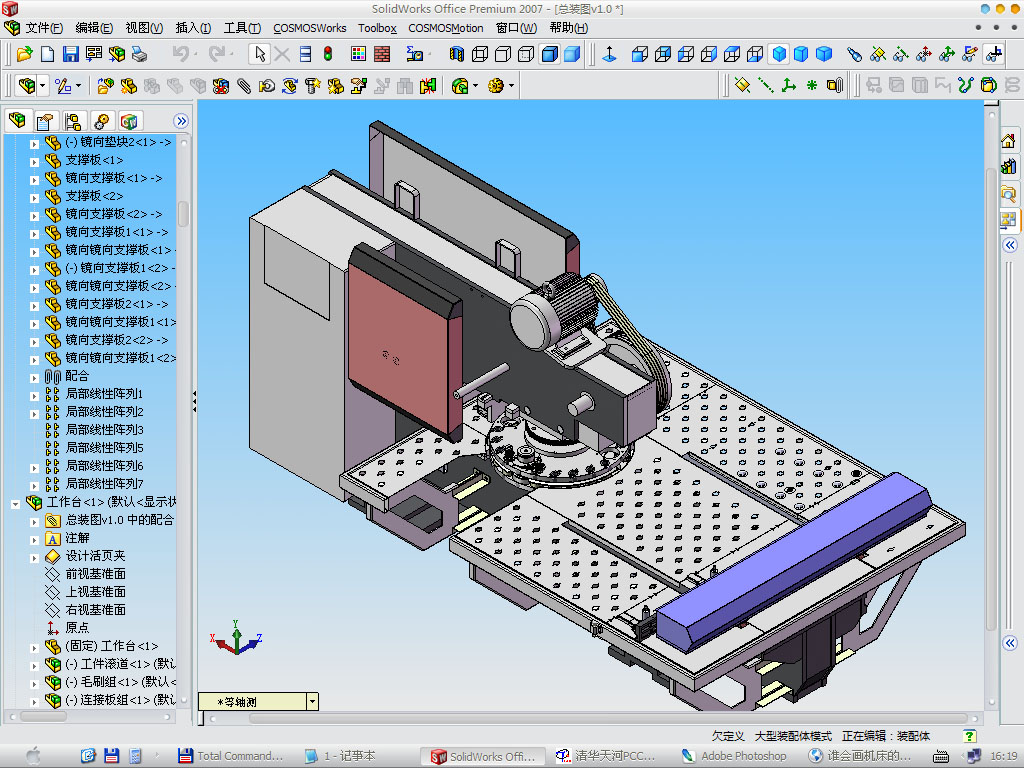Select 原点 origin in the tree

(77, 628)
